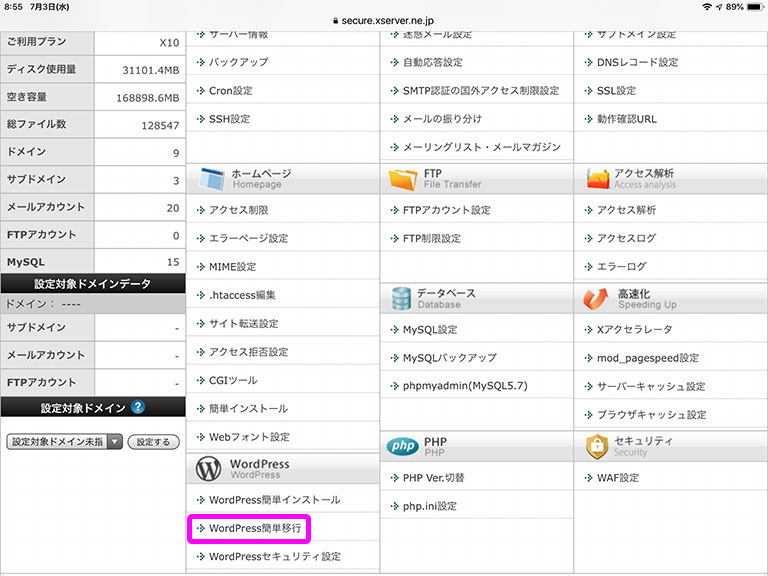Open mod_pagespeed設定
Viewport: 768px width, 576px height.
tap(648, 358)
